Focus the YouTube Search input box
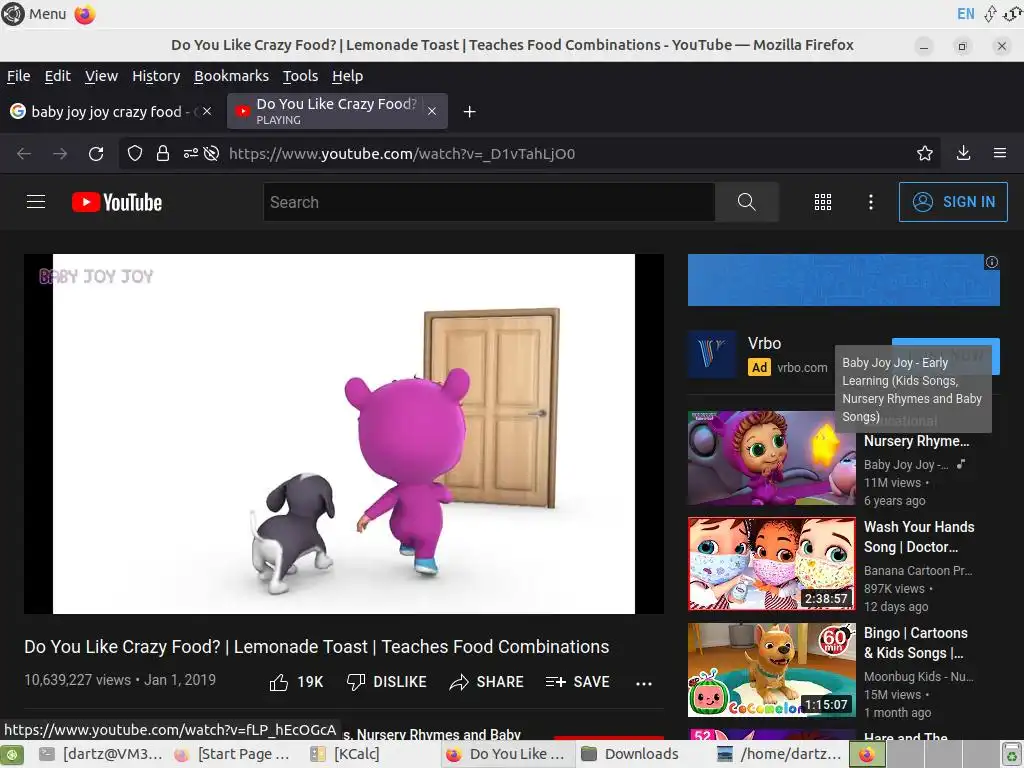Image resolution: width=1024 pixels, height=768 pixels. (489, 202)
